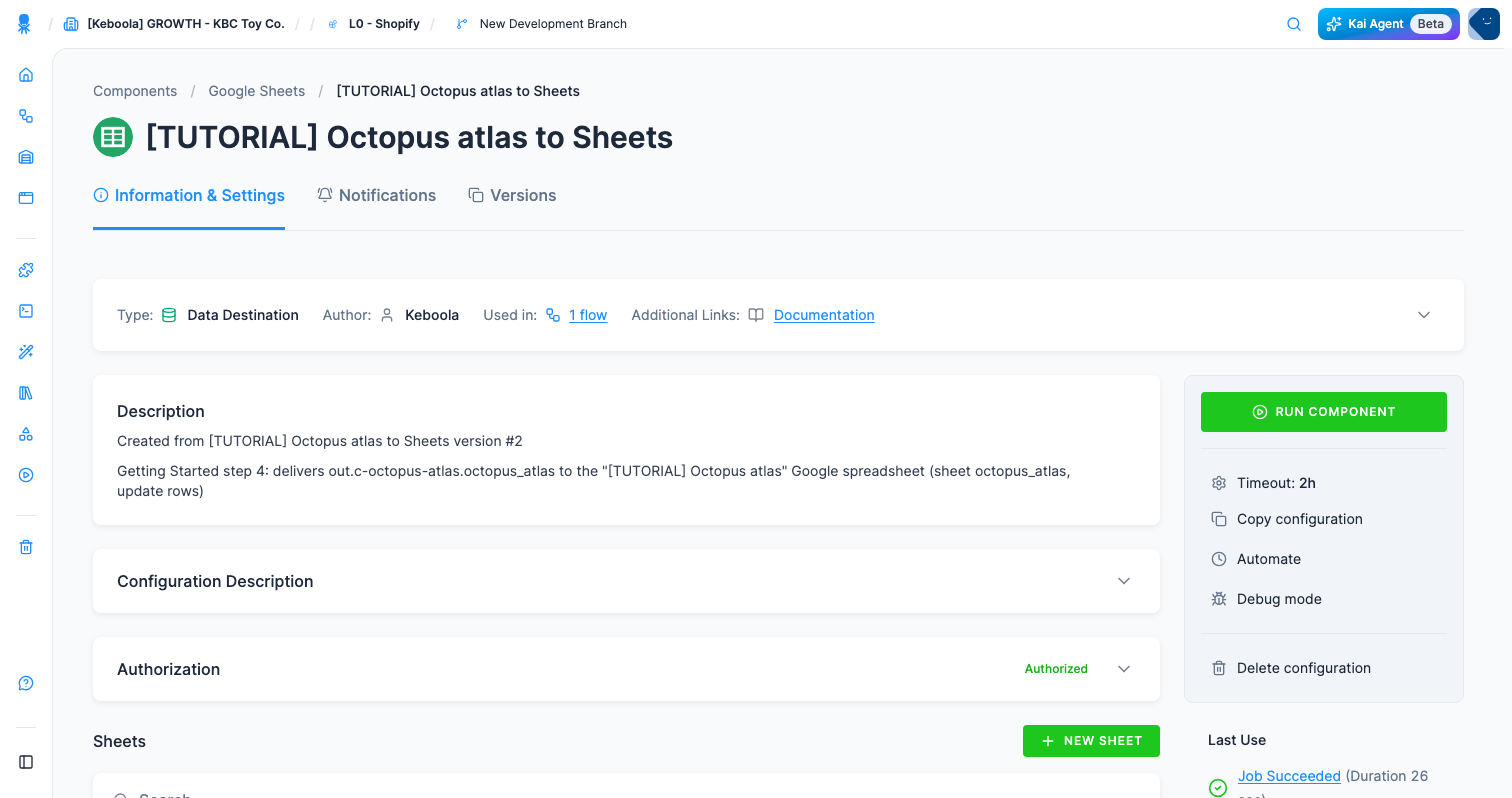Open the user avatar menu
This screenshot has width=1512, height=798.
click(x=1484, y=24)
